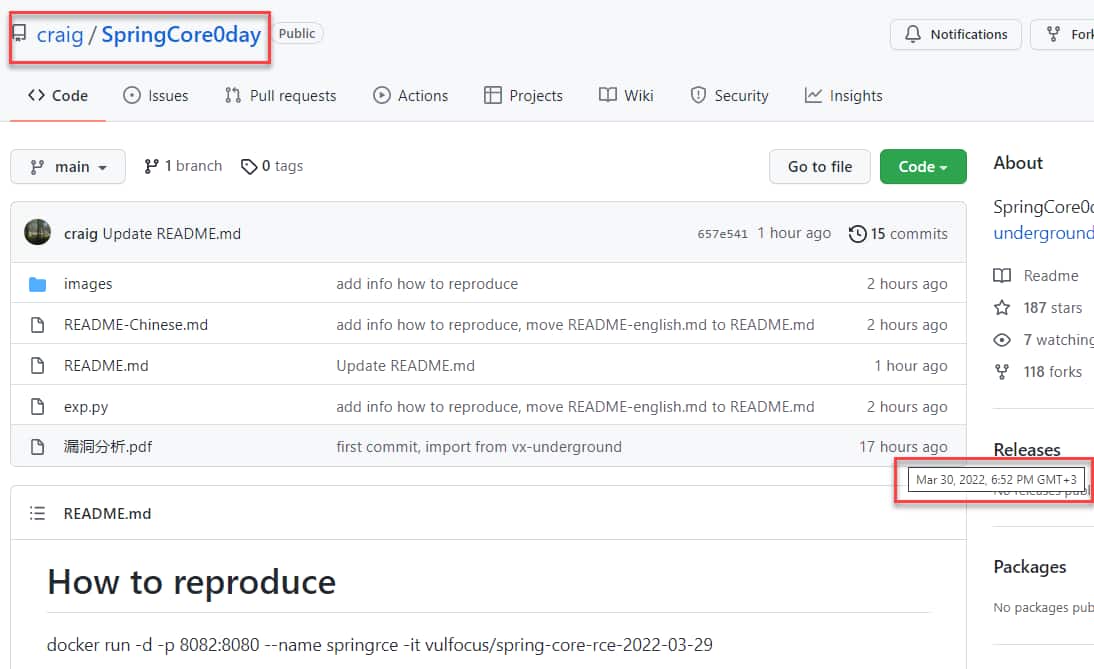The height and width of the screenshot is (669, 1094).
Task: Click the tag icon next to 0 tags
Action: point(249,166)
